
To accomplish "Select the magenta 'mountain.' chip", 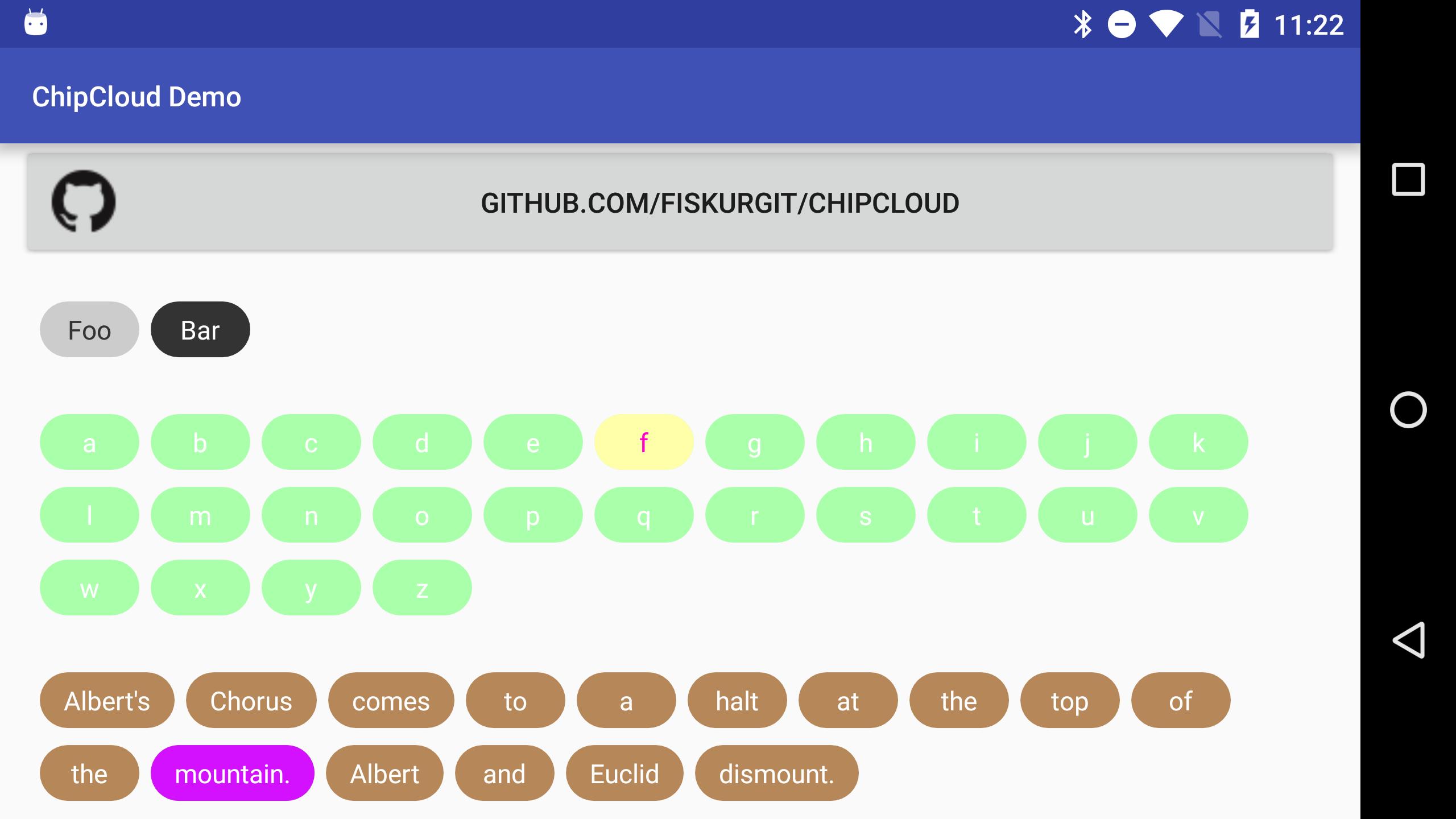I will [231, 773].
